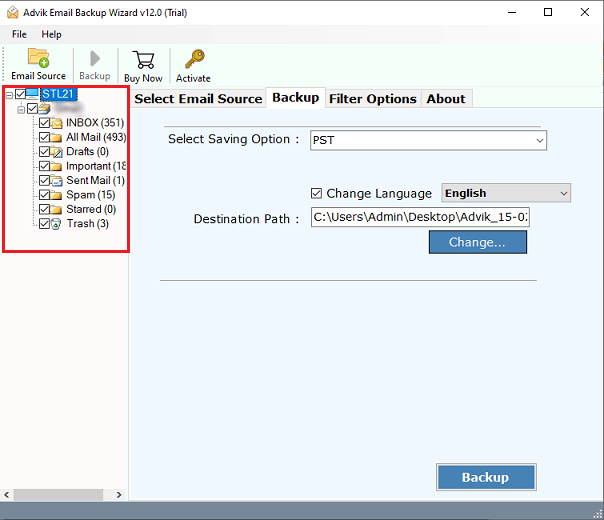The image size is (604, 520).
Task: Click the Activate key icon
Action: tap(193, 58)
